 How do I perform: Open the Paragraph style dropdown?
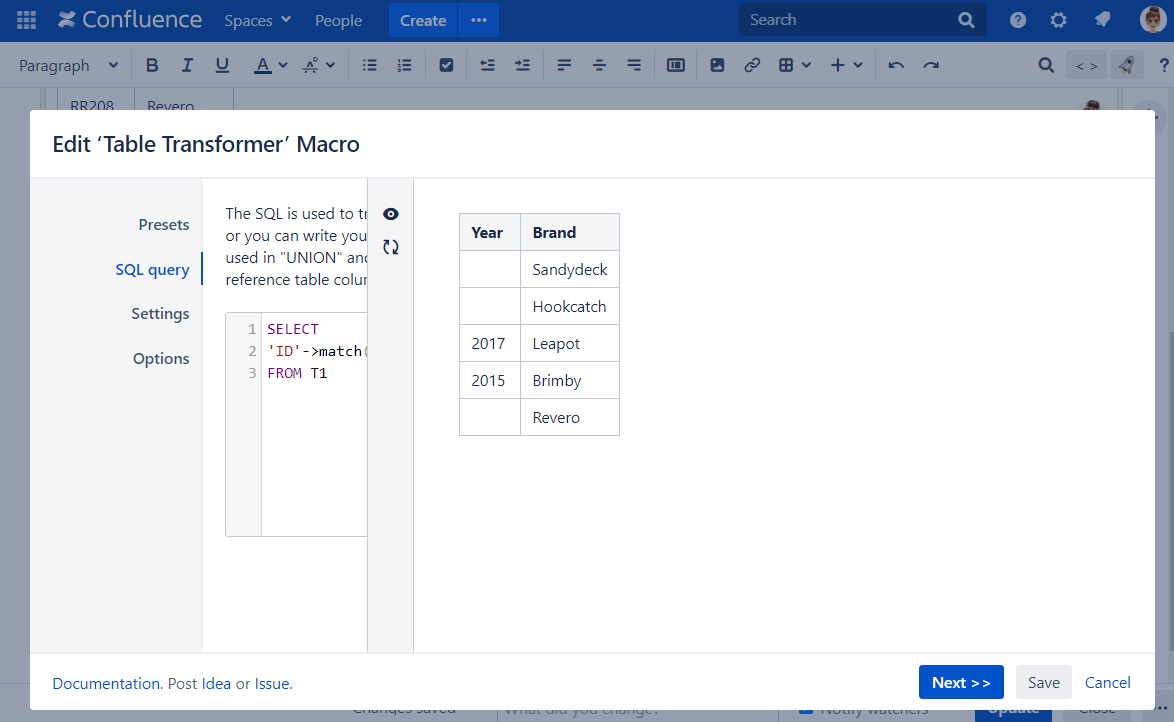pyautogui.click(x=68, y=65)
